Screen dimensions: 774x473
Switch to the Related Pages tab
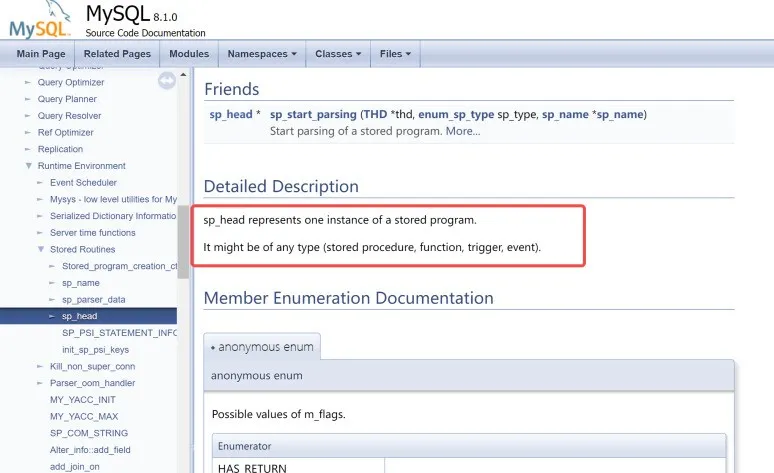pos(117,54)
